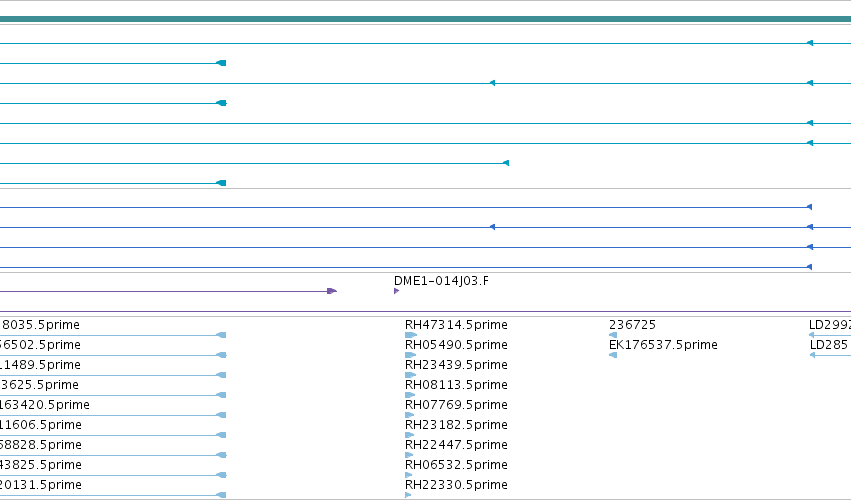This screenshot has height=500, width=851.
Task: Select the RH06532.5prime label
Action: tap(456, 465)
